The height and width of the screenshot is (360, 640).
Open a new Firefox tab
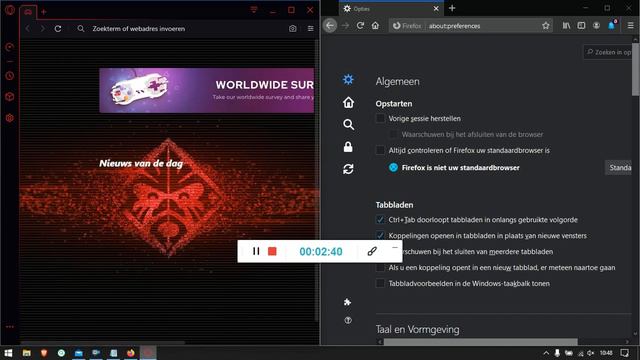click(452, 8)
